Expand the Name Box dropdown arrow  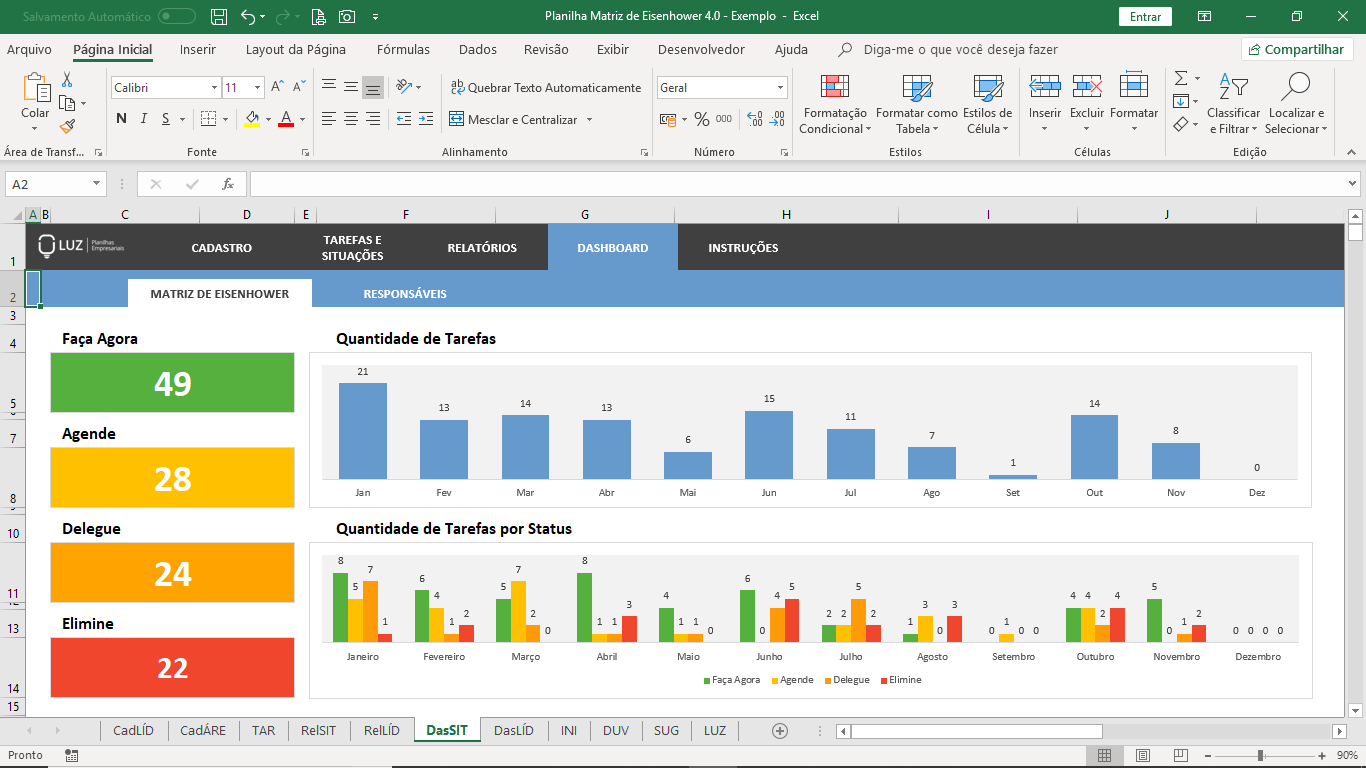point(97,184)
